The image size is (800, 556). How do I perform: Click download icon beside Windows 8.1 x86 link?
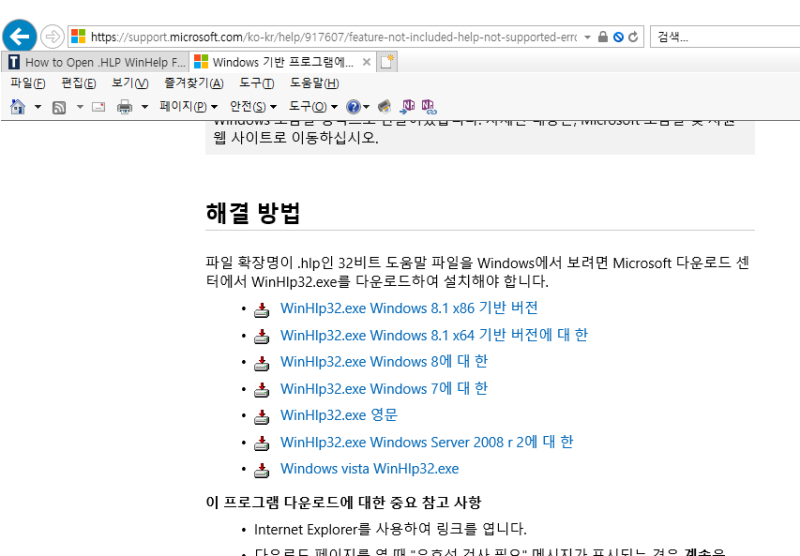(x=262, y=310)
